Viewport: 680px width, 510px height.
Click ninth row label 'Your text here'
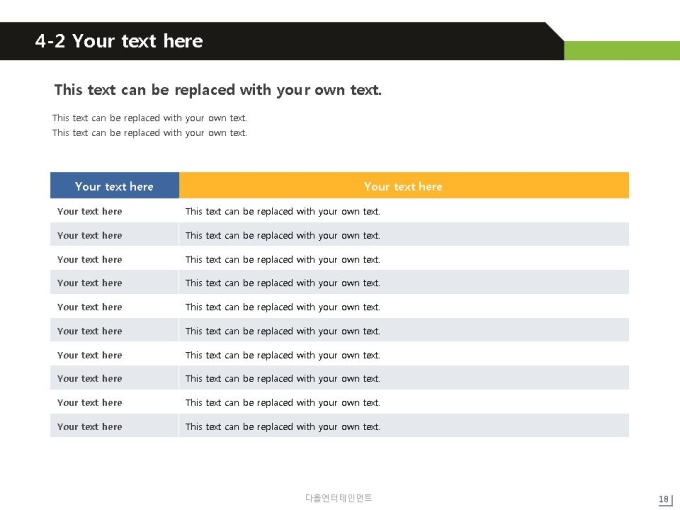click(90, 402)
